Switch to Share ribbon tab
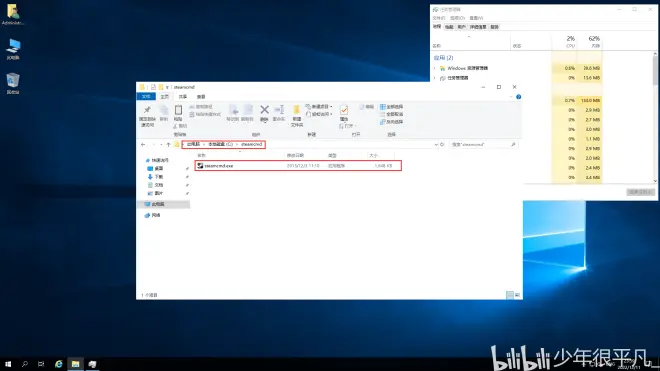 183,97
